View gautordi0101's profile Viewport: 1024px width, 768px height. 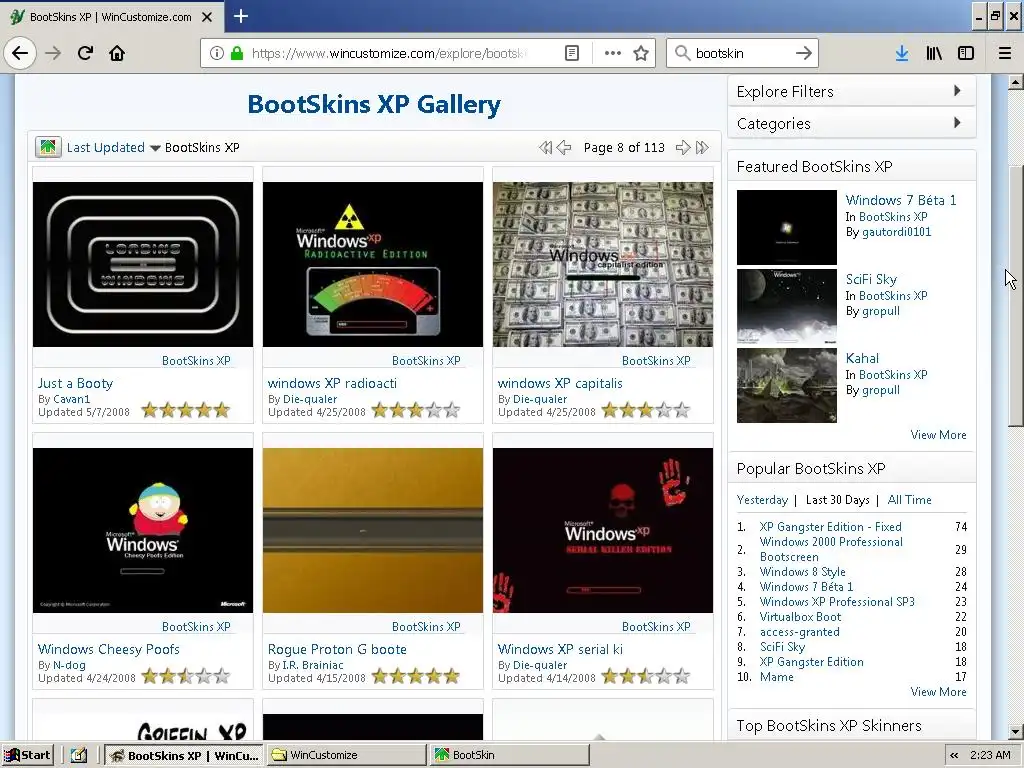[x=897, y=232]
